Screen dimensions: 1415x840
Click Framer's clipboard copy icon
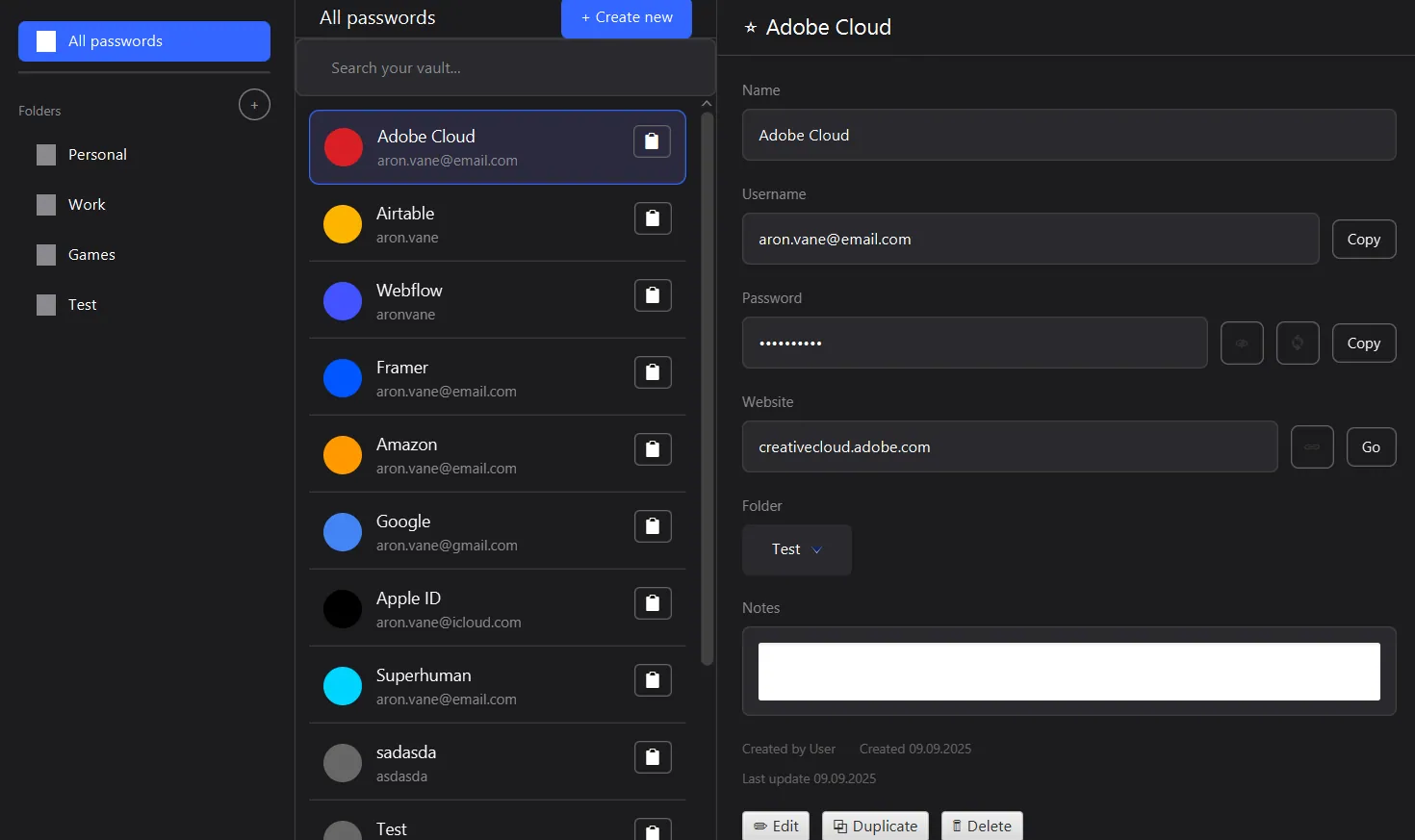(653, 372)
